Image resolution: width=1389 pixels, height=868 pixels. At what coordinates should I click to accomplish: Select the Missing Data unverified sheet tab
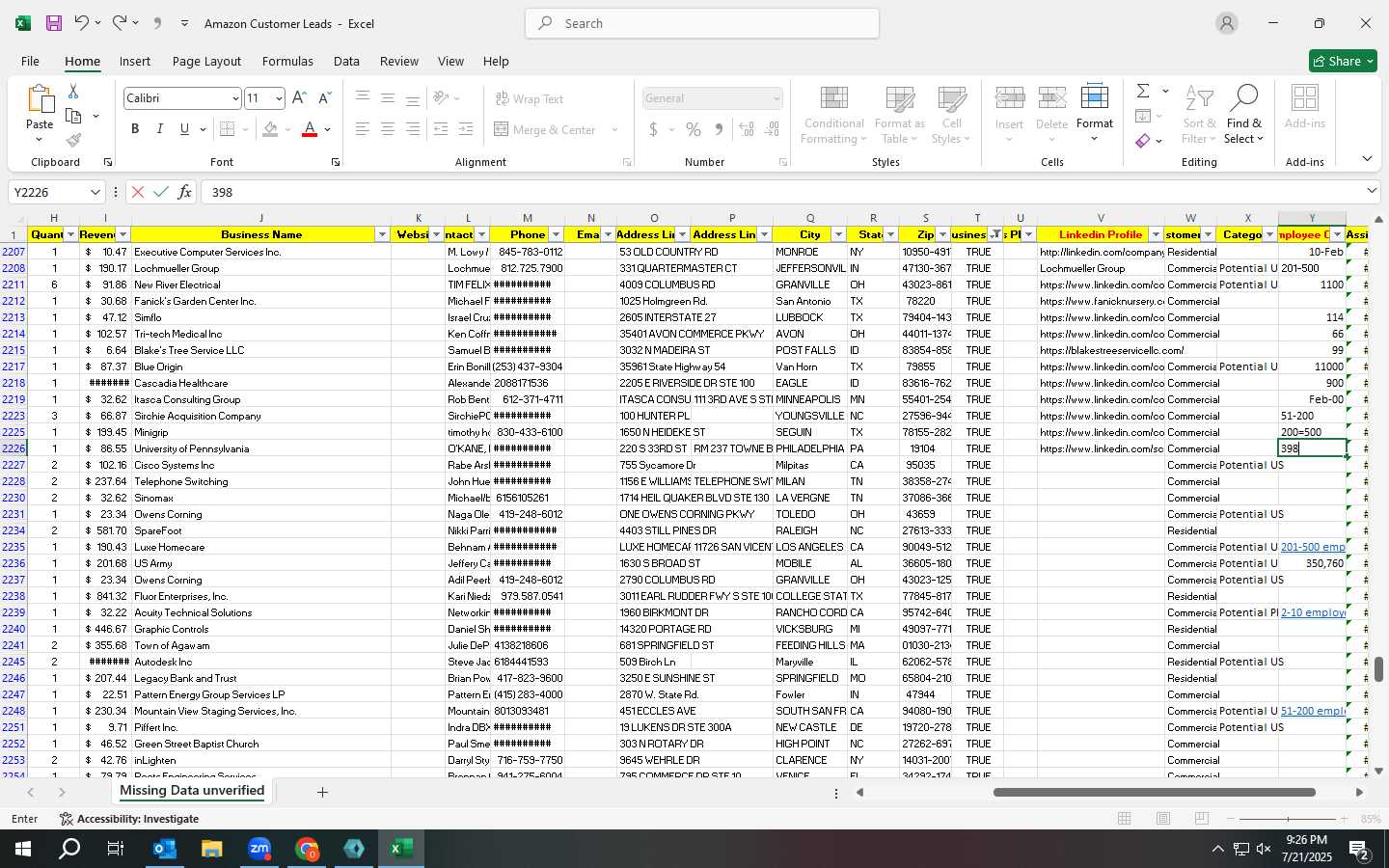192,791
